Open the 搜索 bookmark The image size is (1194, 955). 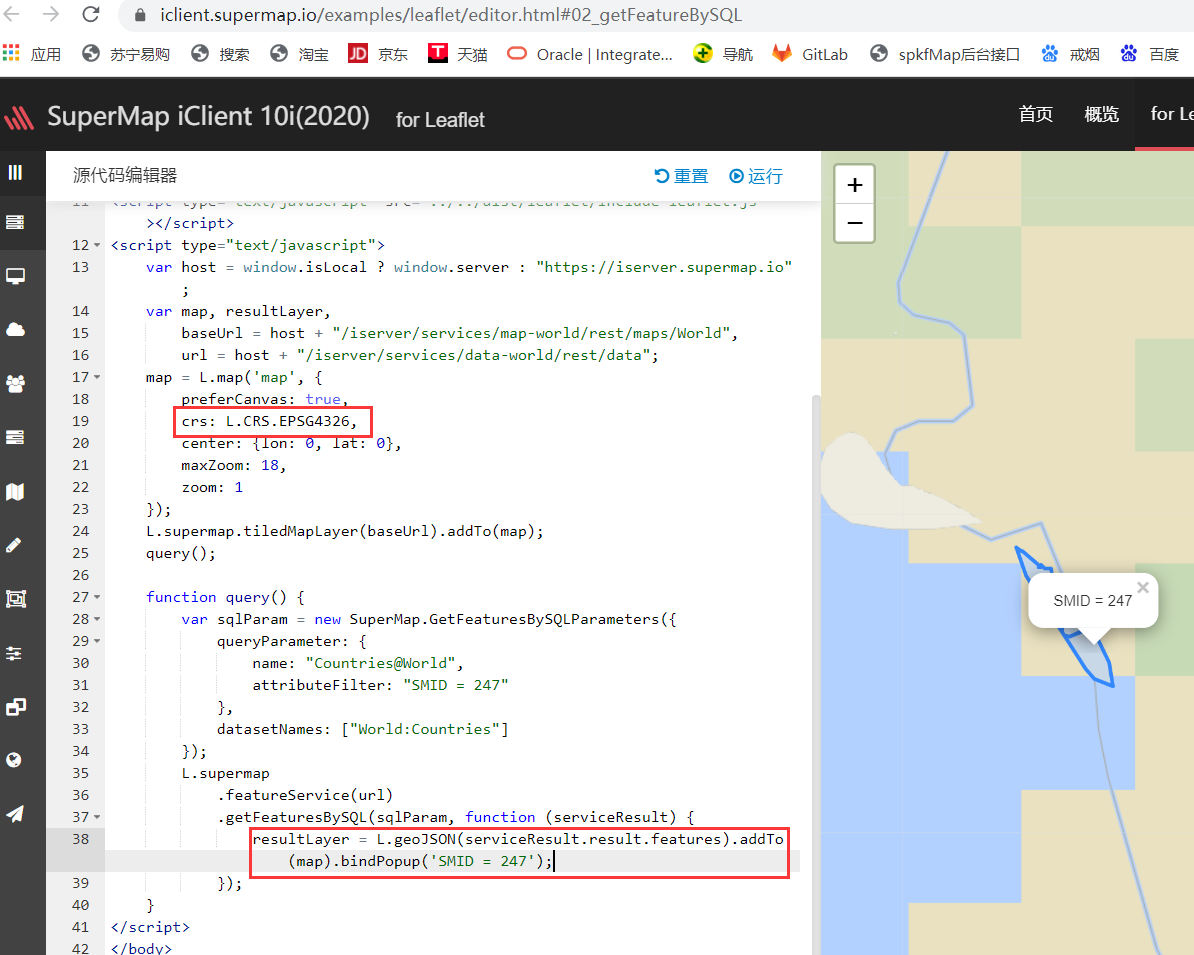click(220, 54)
